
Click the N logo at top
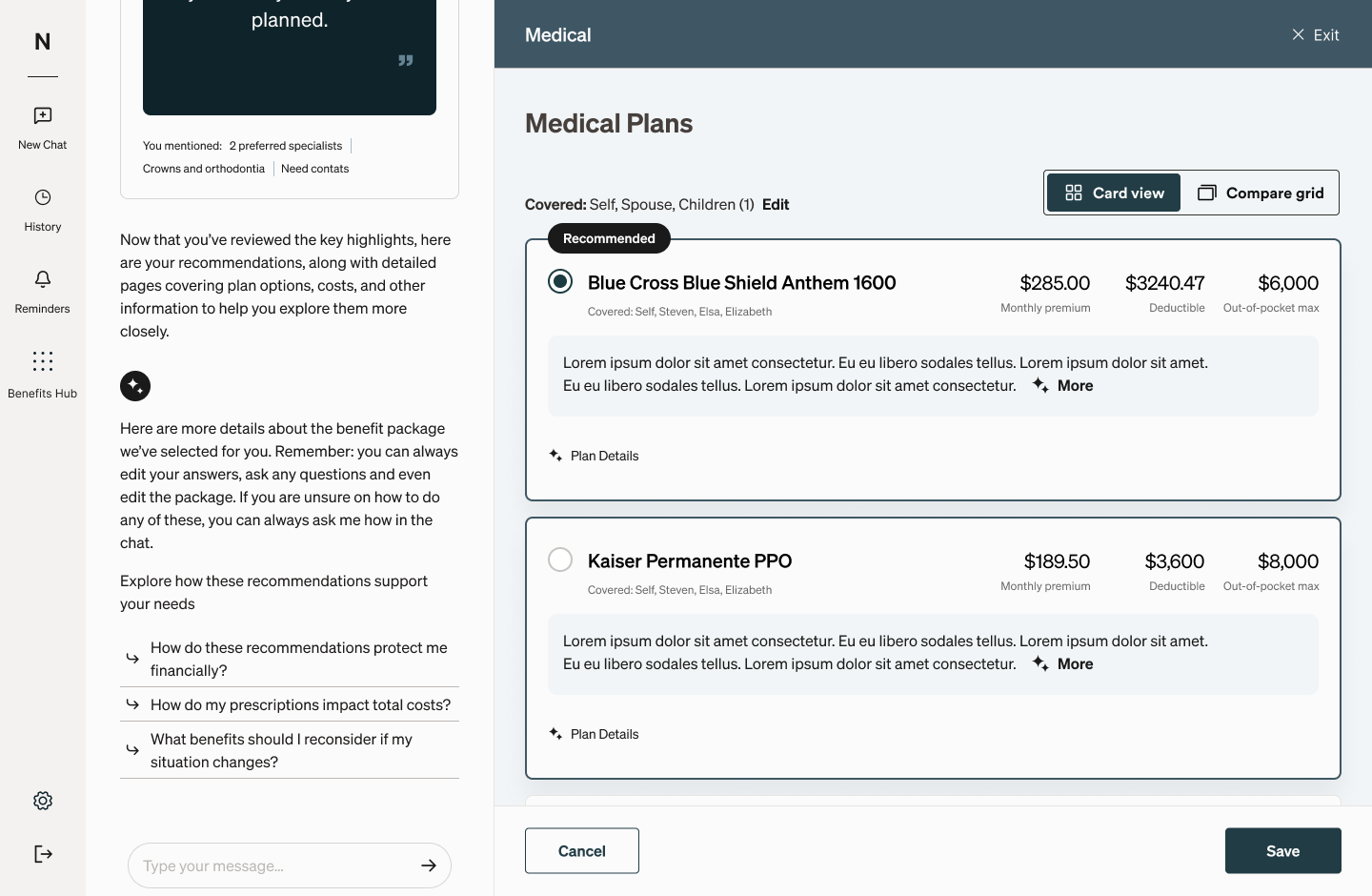[x=43, y=42]
